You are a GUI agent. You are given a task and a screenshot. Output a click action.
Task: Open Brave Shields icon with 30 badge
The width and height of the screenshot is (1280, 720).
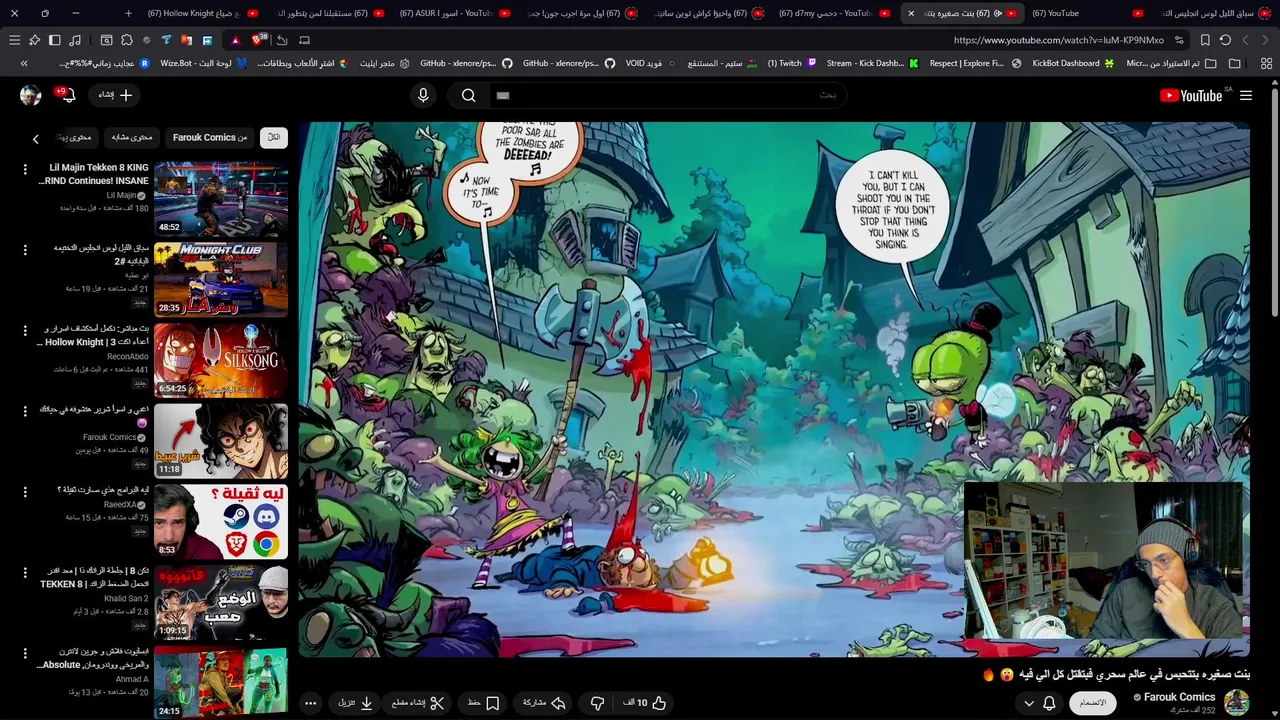258,40
